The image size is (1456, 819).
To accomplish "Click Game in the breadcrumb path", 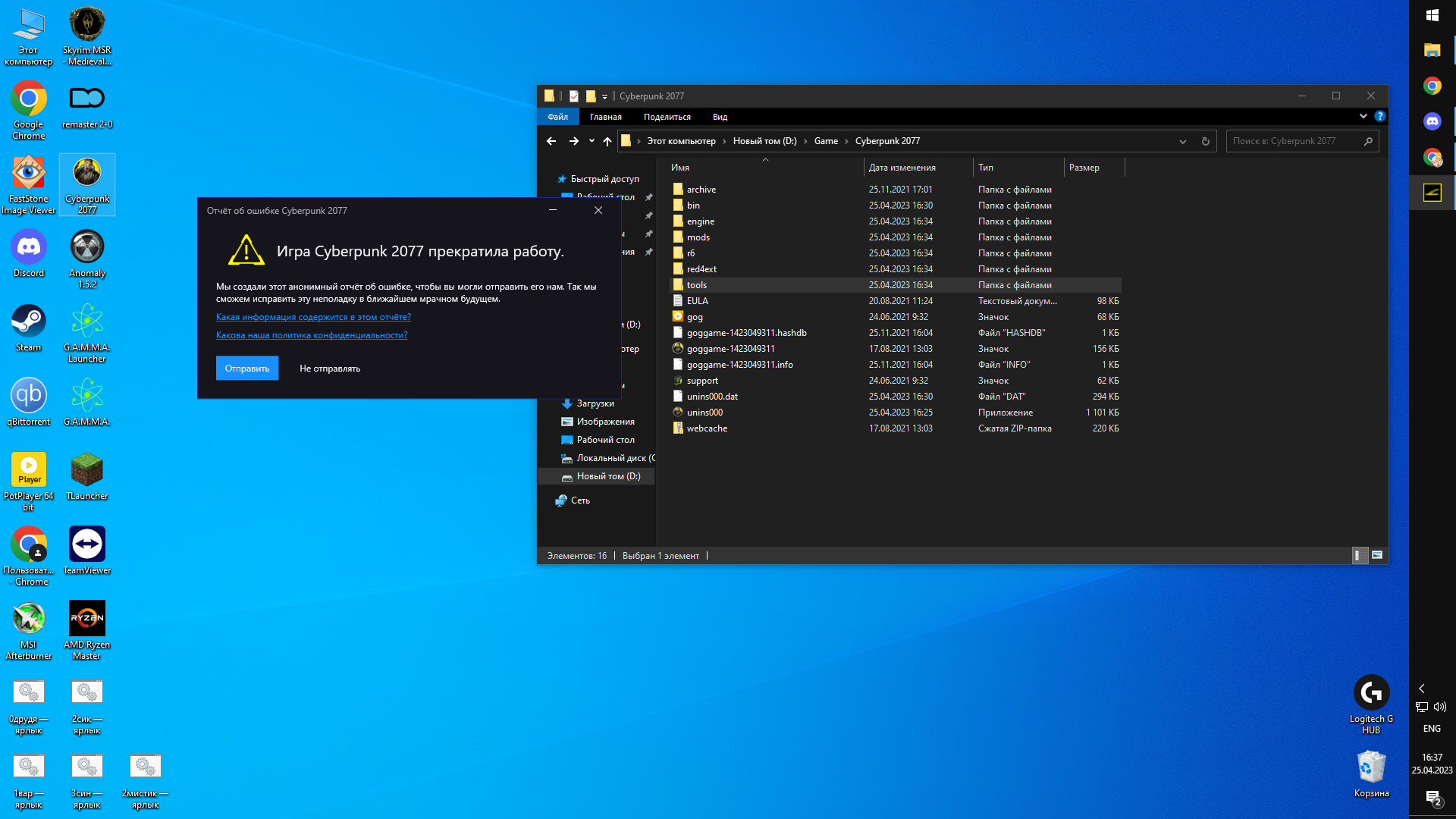I will point(826,141).
